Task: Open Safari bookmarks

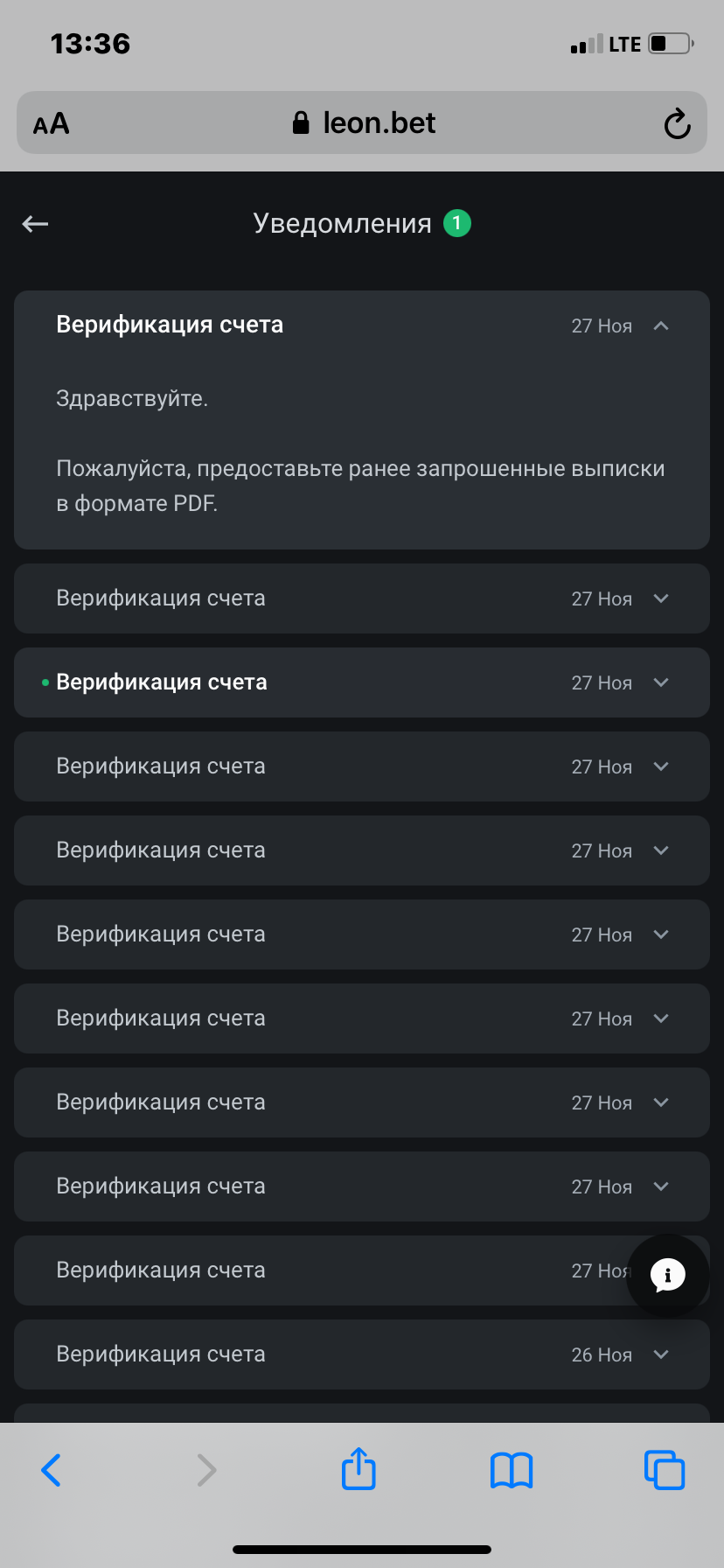Action: click(x=512, y=1469)
